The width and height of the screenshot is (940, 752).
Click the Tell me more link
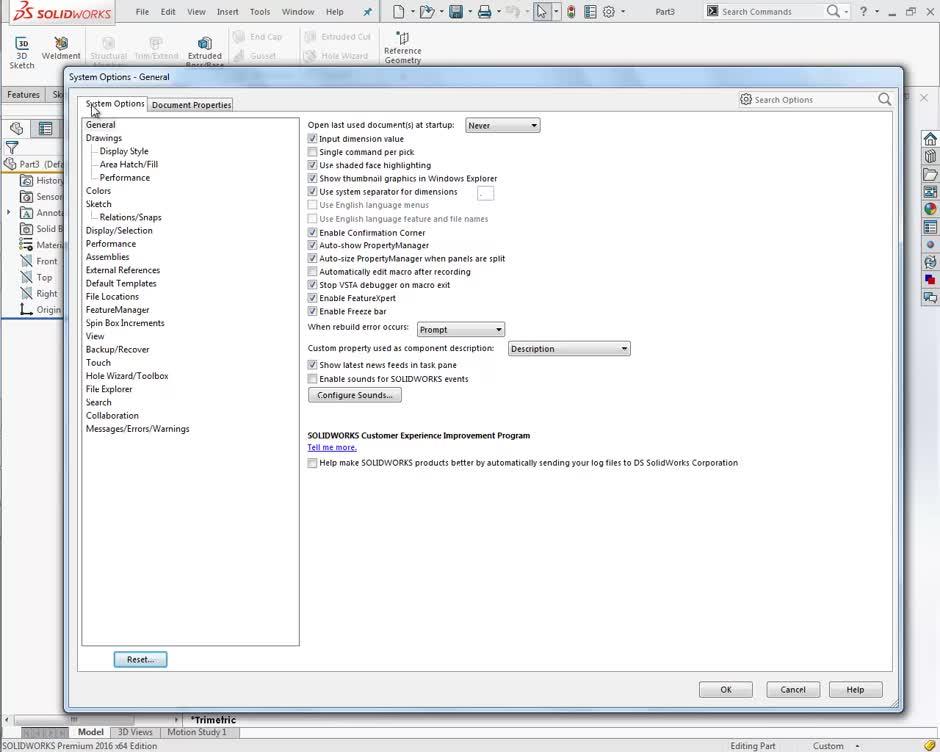click(331, 447)
